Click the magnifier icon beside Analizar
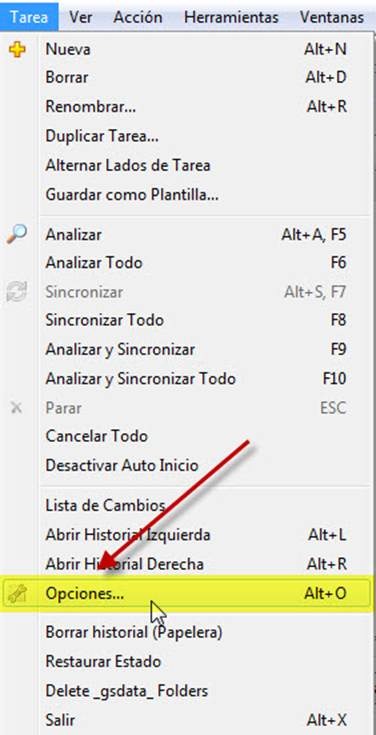Screen dimensions: 376x735 click(x=17, y=234)
